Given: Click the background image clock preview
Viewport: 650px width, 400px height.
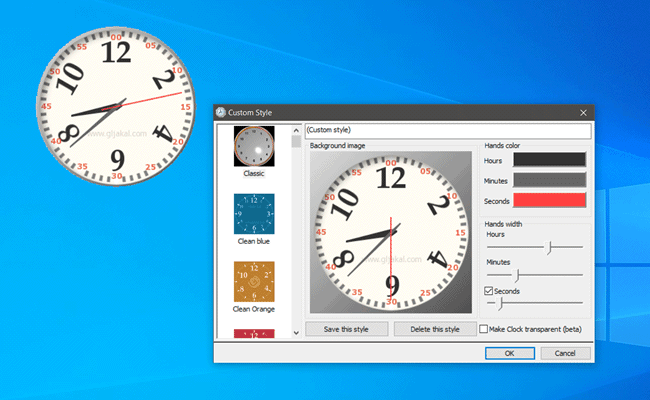Looking at the screenshot, I should pyautogui.click(x=390, y=234).
